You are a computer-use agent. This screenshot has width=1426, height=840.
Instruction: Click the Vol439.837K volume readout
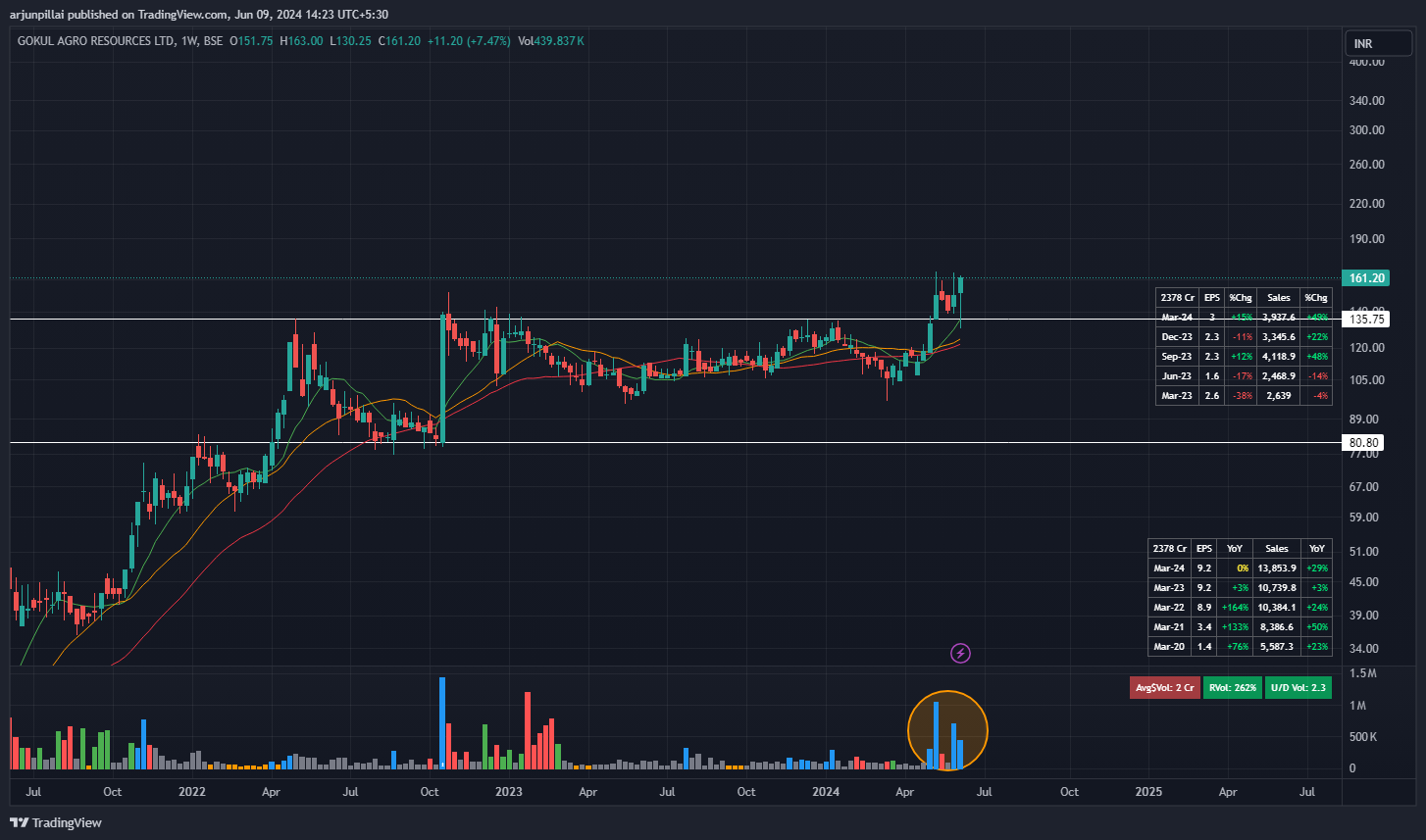[551, 41]
